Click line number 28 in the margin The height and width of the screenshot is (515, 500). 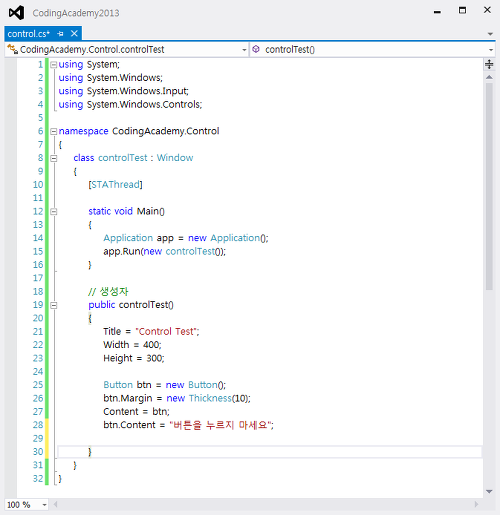[x=38, y=425]
